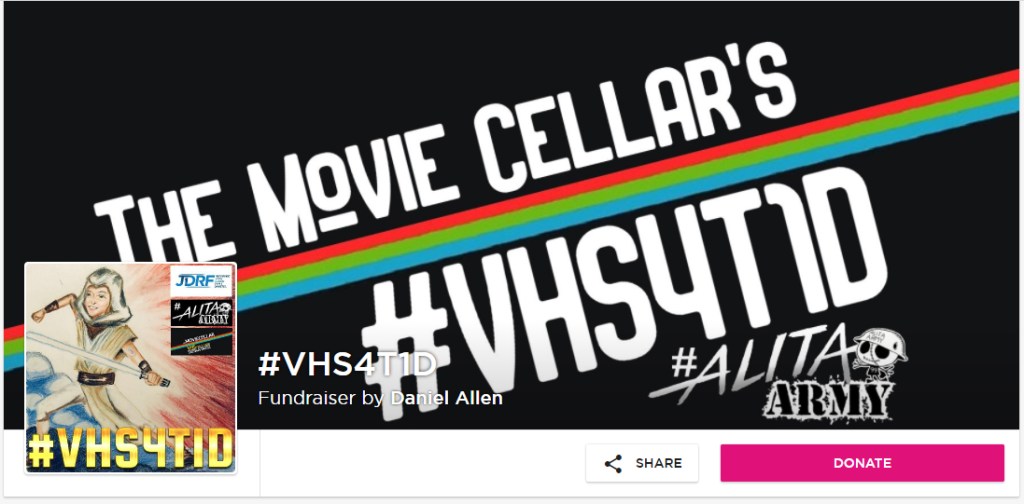
Task: Donate using the pink DONATE button
Action: pyautogui.click(x=862, y=464)
